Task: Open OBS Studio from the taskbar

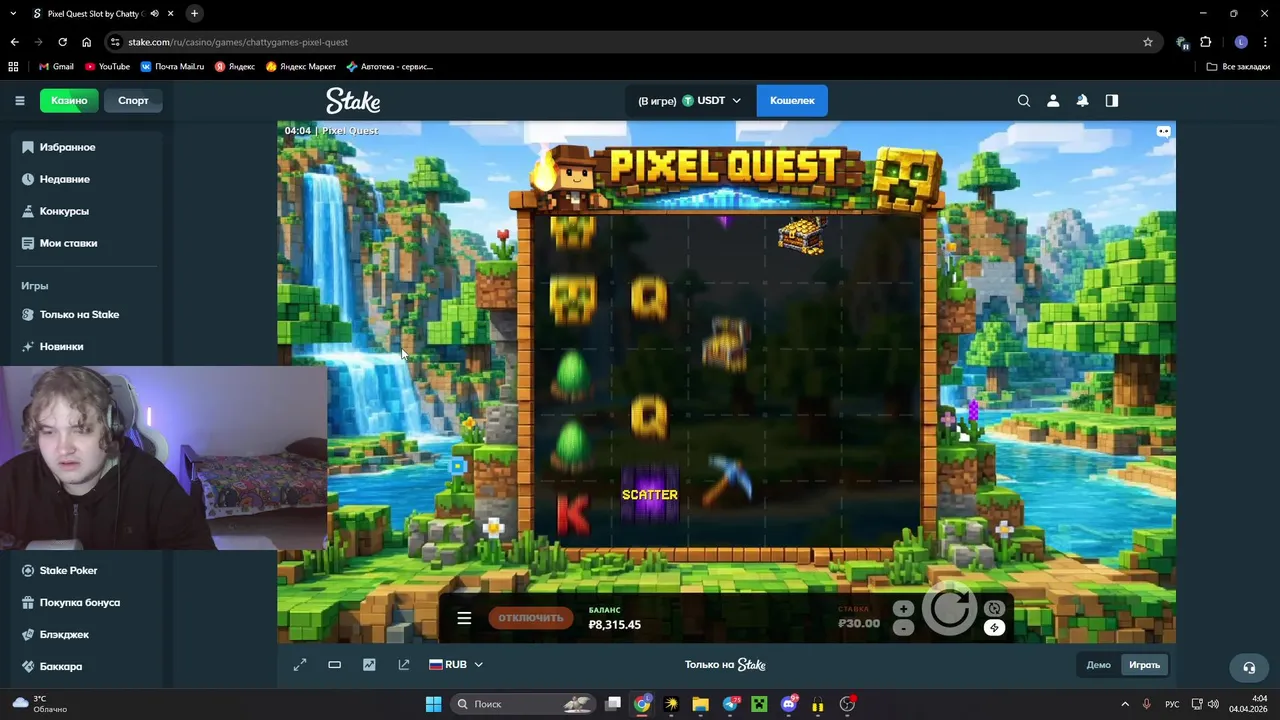Action: point(847,704)
